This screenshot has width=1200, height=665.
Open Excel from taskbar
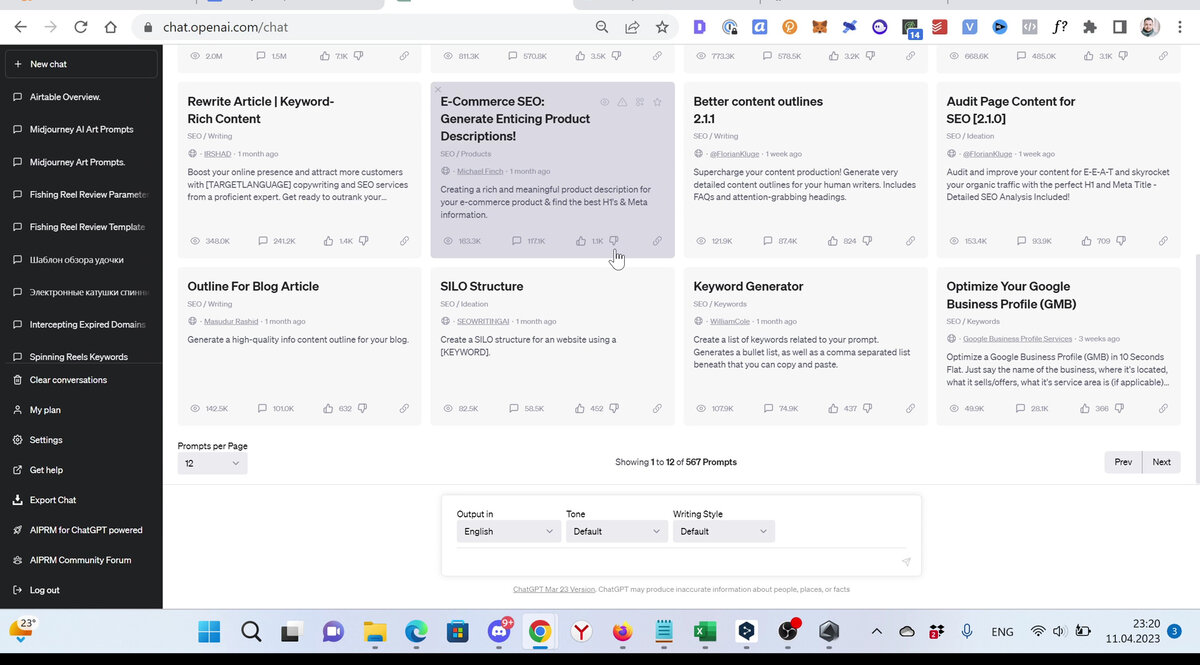click(x=704, y=632)
